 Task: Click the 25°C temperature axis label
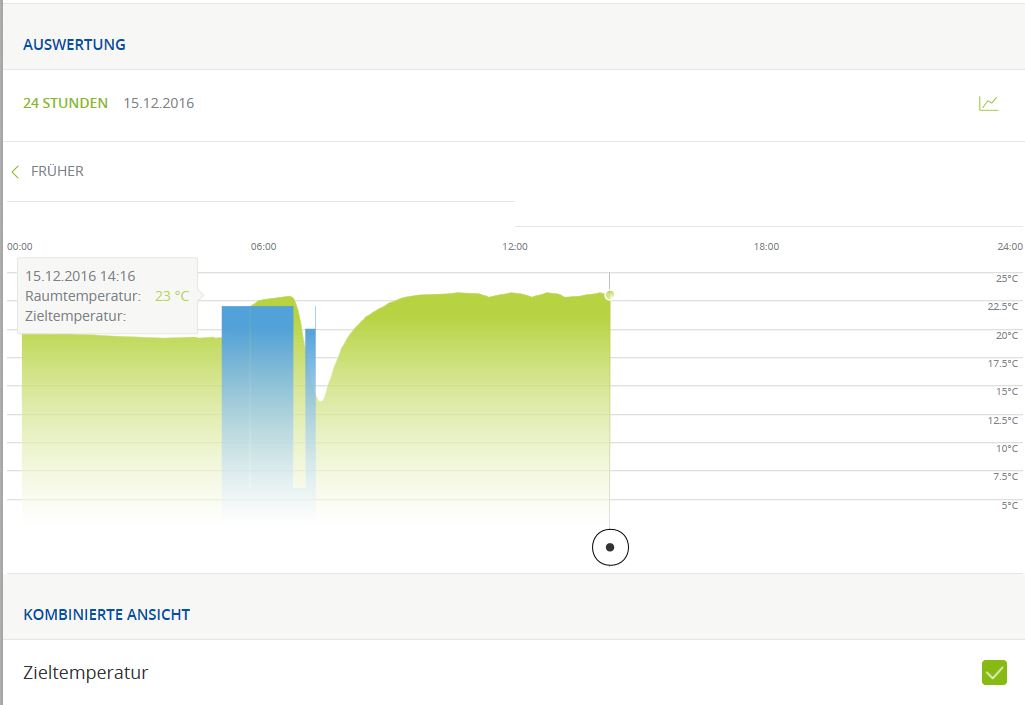tap(1006, 278)
